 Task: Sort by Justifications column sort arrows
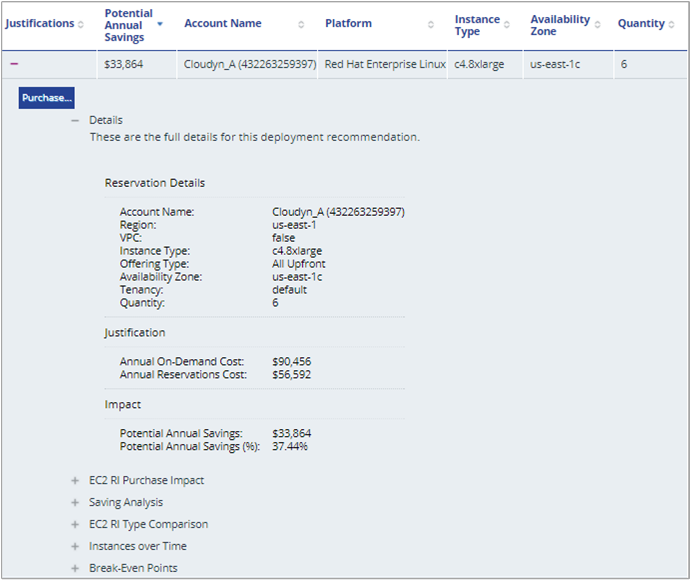point(81,25)
